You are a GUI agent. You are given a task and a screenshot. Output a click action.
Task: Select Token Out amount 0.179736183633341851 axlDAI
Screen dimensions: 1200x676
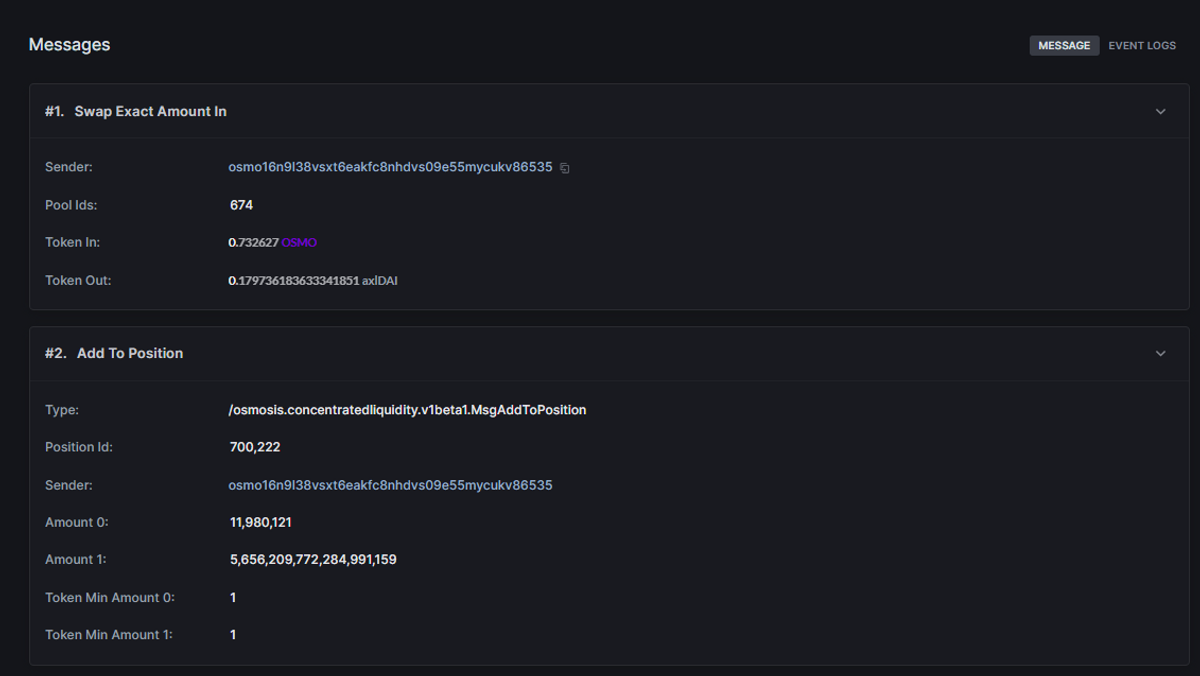pos(313,281)
